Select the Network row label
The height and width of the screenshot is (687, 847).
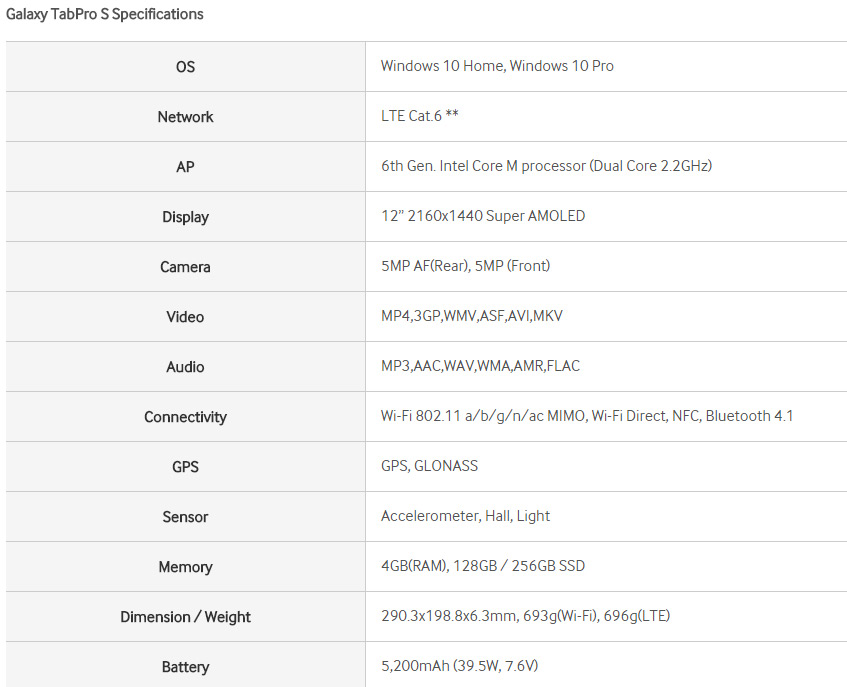[x=185, y=117]
